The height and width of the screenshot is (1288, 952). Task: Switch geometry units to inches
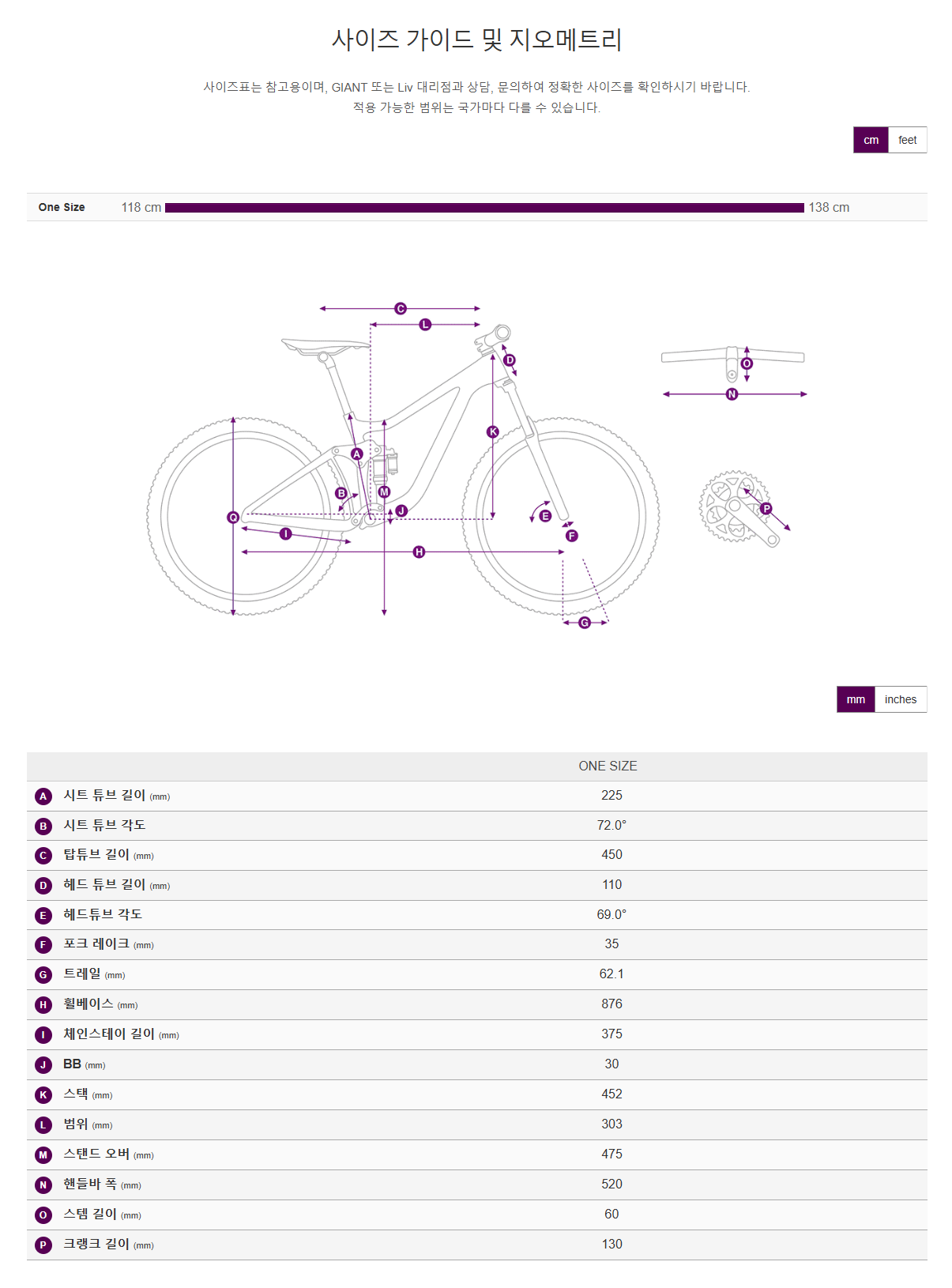[x=900, y=699]
